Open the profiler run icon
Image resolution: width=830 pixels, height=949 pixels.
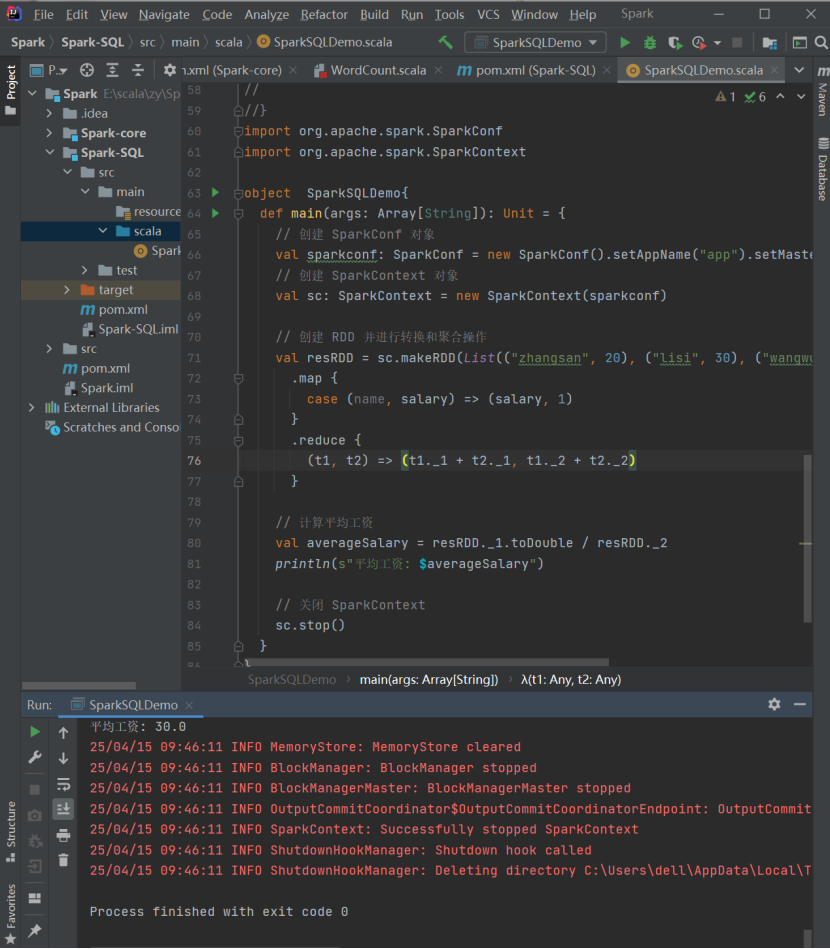[699, 42]
